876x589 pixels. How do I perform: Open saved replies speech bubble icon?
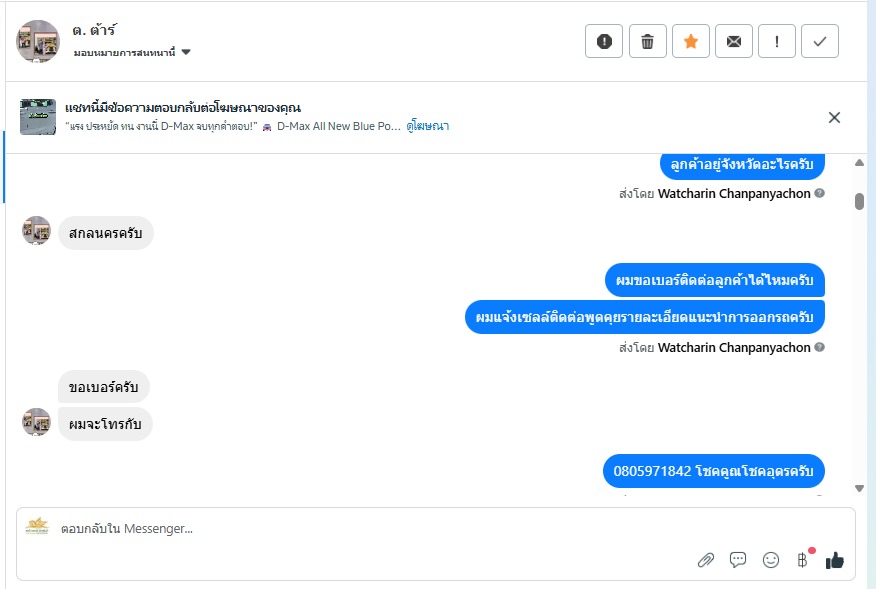738,560
